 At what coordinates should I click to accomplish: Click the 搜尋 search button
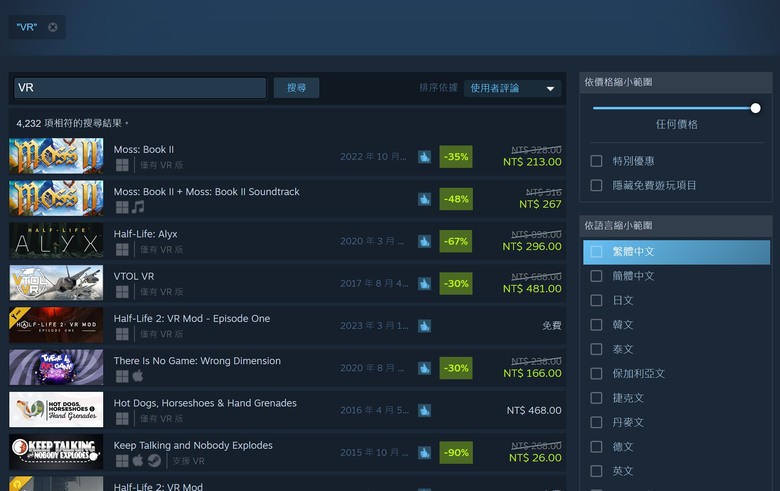(x=296, y=88)
